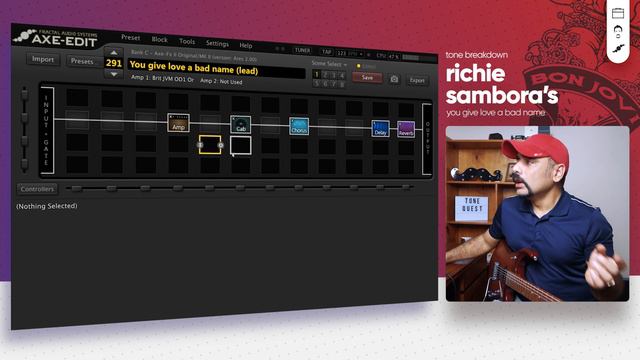Open the Block menu
640x360 pixels.
pos(159,40)
